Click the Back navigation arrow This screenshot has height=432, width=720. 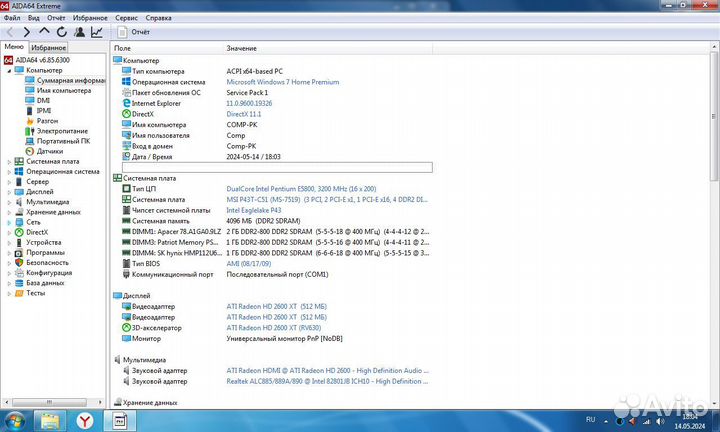10,32
